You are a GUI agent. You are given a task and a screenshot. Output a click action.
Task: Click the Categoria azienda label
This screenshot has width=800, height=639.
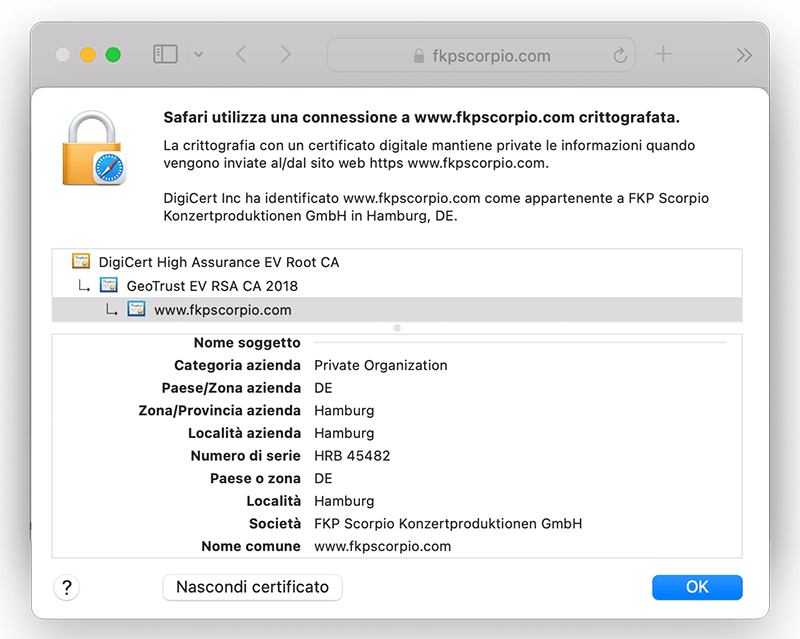coord(237,365)
